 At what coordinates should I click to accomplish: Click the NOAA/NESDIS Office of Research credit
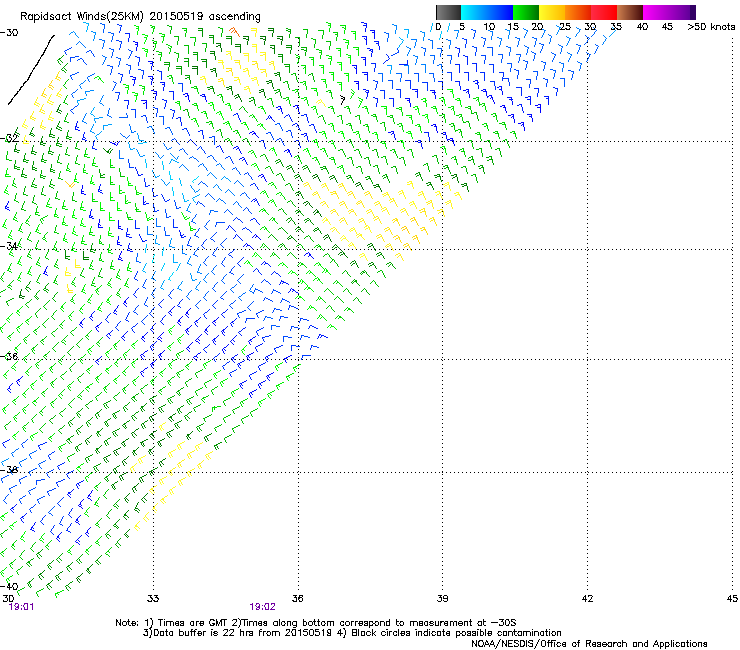[x=589, y=644]
